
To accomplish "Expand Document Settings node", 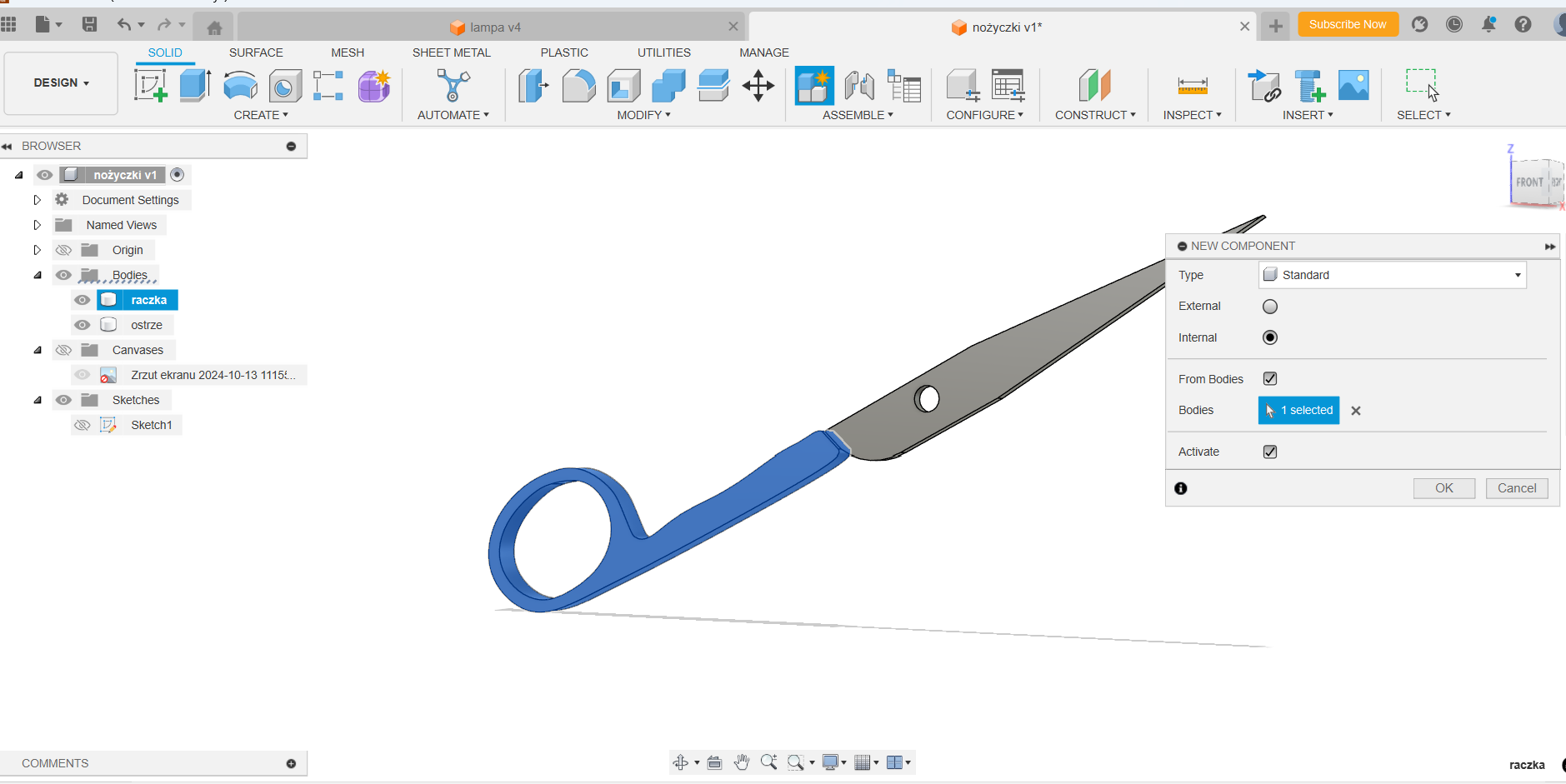I will point(38,200).
